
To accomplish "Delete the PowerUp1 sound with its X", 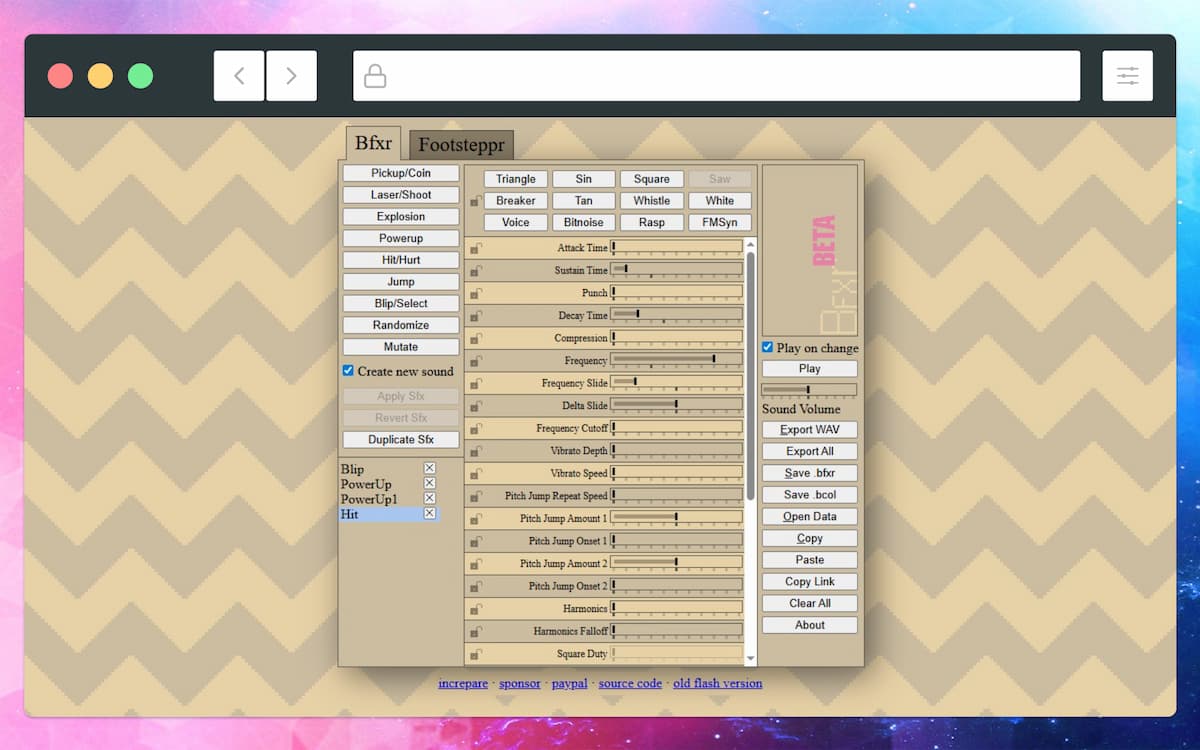I will click(x=429, y=498).
